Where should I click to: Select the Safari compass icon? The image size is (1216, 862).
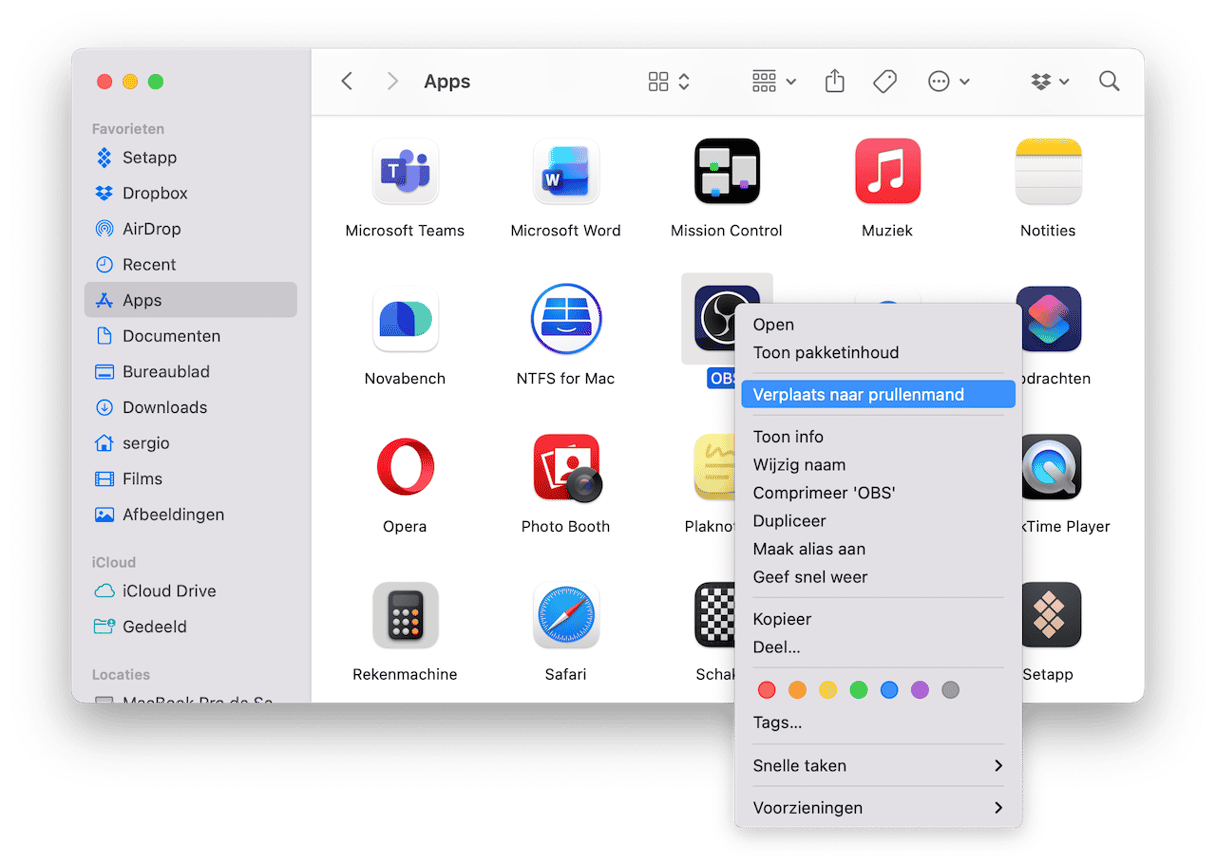click(565, 616)
